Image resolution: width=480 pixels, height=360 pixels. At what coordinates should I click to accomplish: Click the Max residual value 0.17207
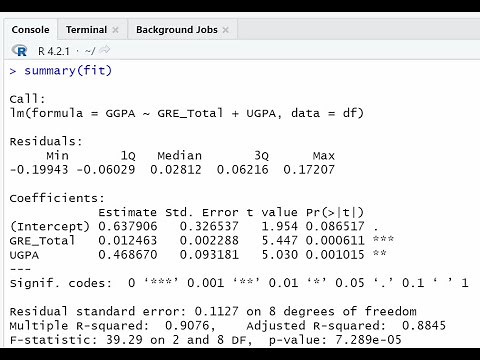click(309, 170)
